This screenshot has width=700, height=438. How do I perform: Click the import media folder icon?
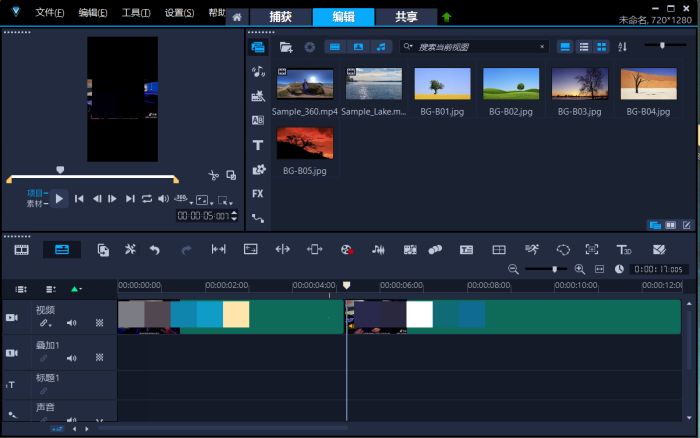(x=286, y=47)
